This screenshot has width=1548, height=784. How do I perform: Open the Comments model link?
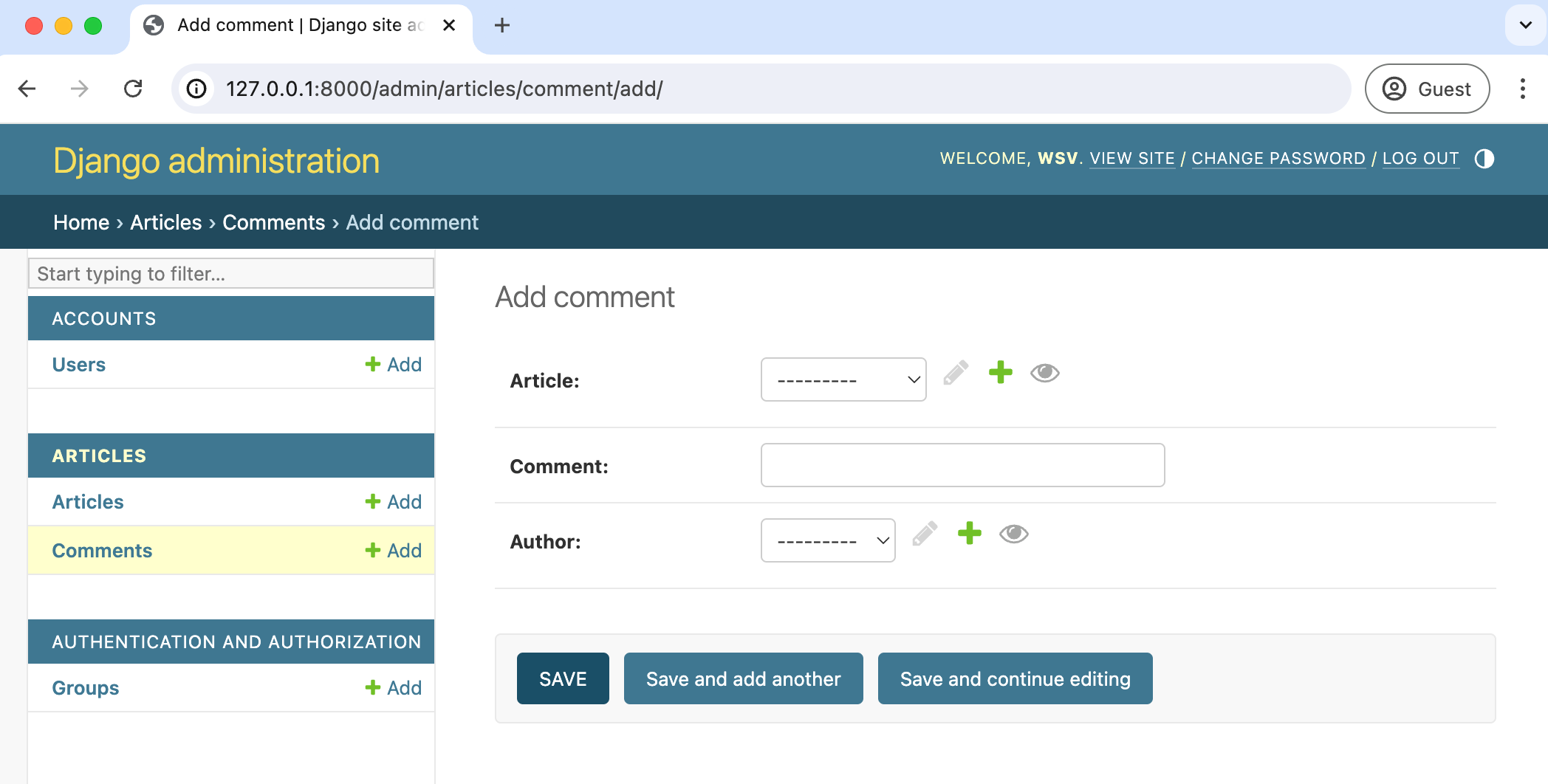pos(102,551)
